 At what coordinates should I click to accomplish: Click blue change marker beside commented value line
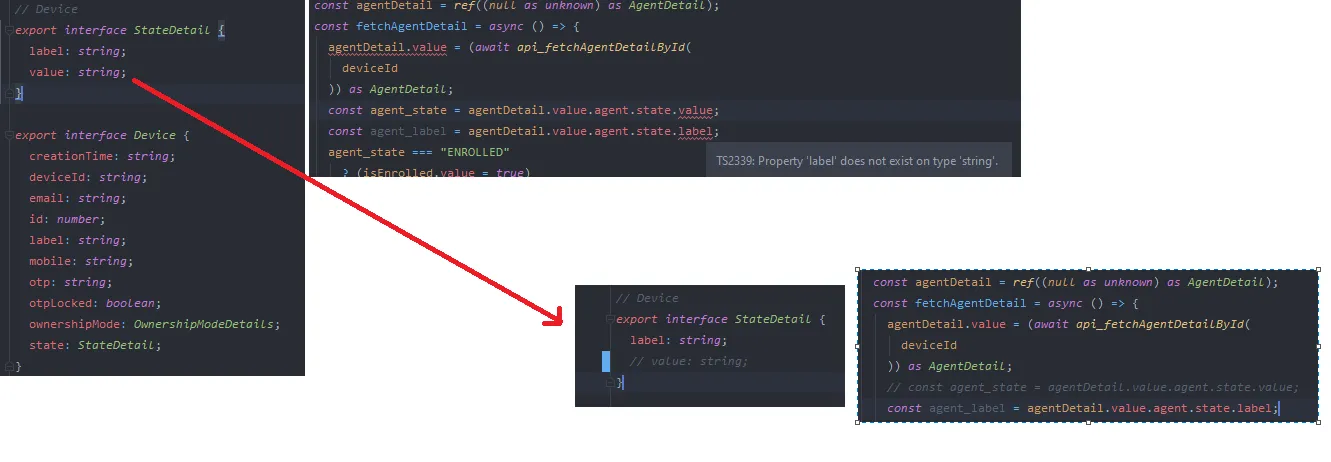point(605,361)
